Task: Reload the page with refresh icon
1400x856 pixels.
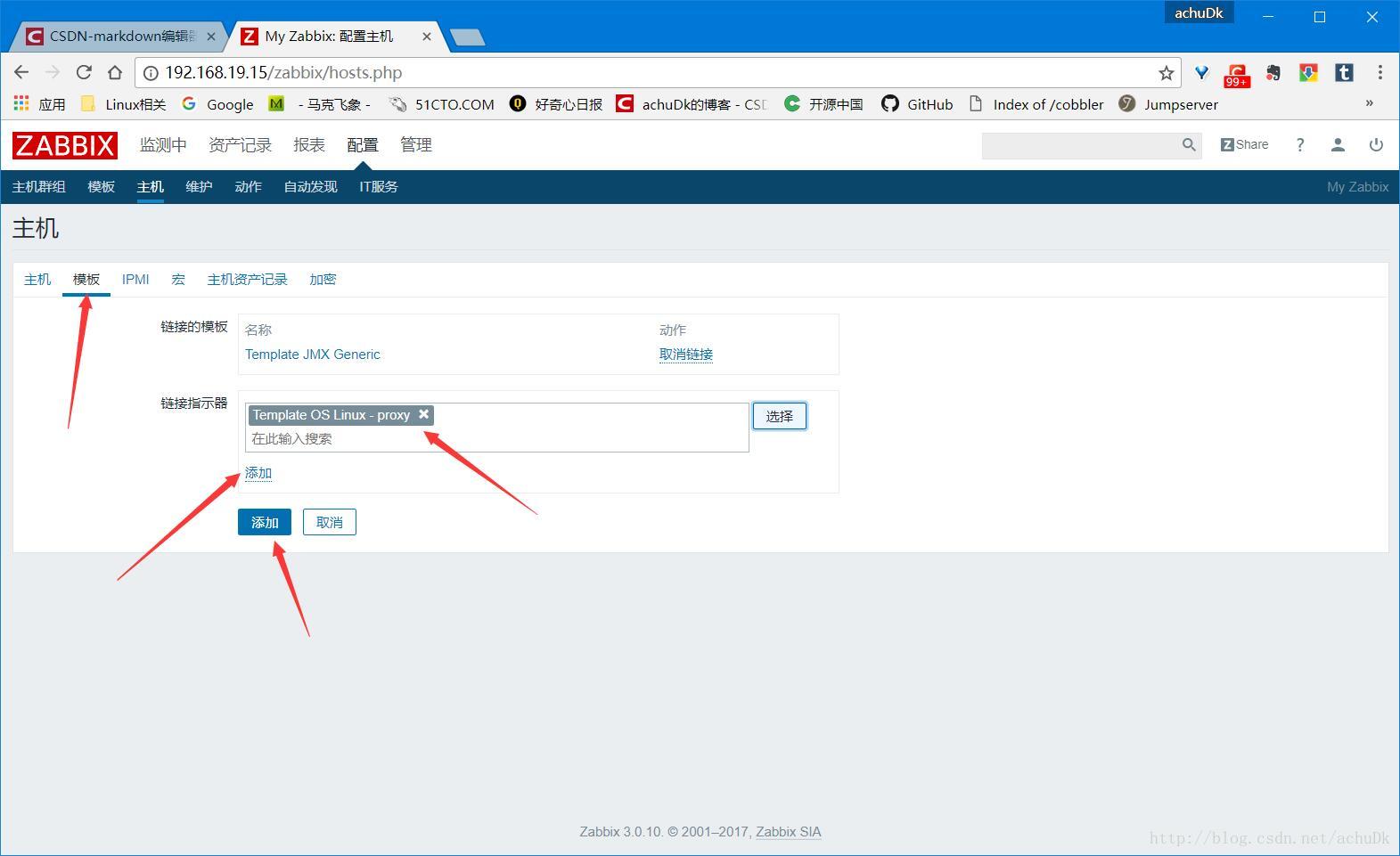Action: [x=84, y=72]
